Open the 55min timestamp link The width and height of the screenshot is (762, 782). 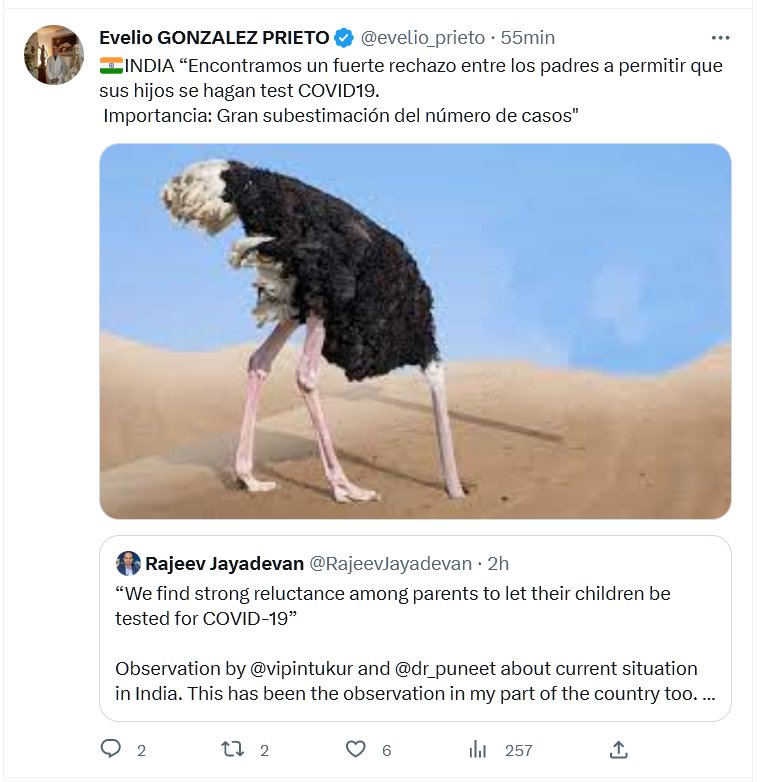click(527, 38)
